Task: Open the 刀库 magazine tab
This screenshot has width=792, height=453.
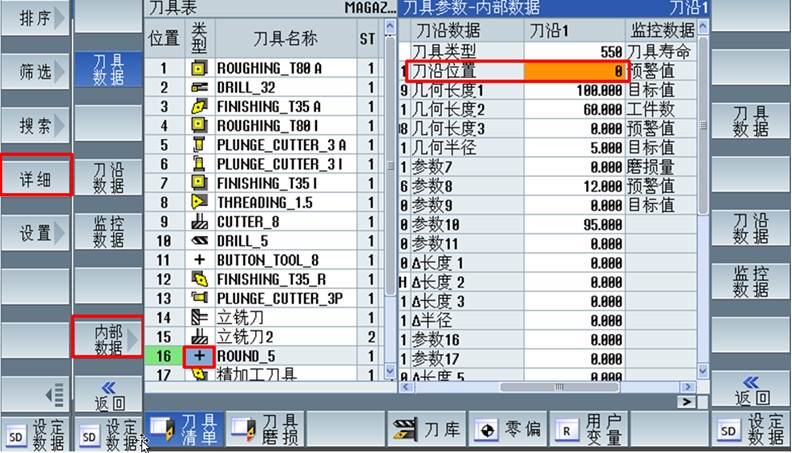Action: click(x=426, y=429)
